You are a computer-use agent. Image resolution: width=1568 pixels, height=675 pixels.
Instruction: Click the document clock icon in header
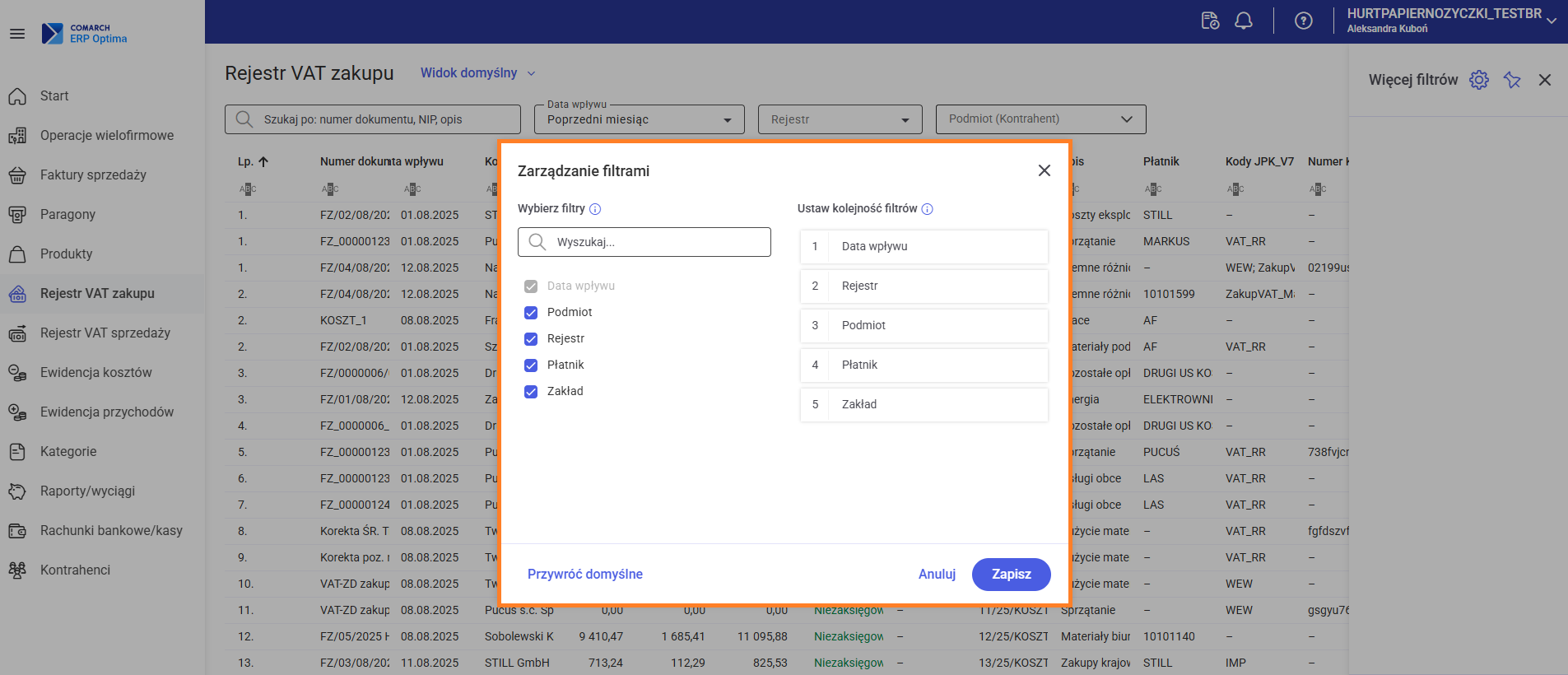[x=1210, y=21]
